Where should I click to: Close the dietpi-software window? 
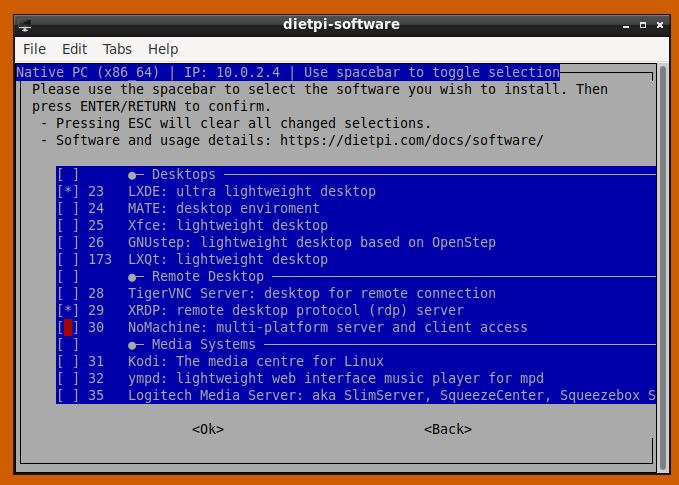point(660,25)
